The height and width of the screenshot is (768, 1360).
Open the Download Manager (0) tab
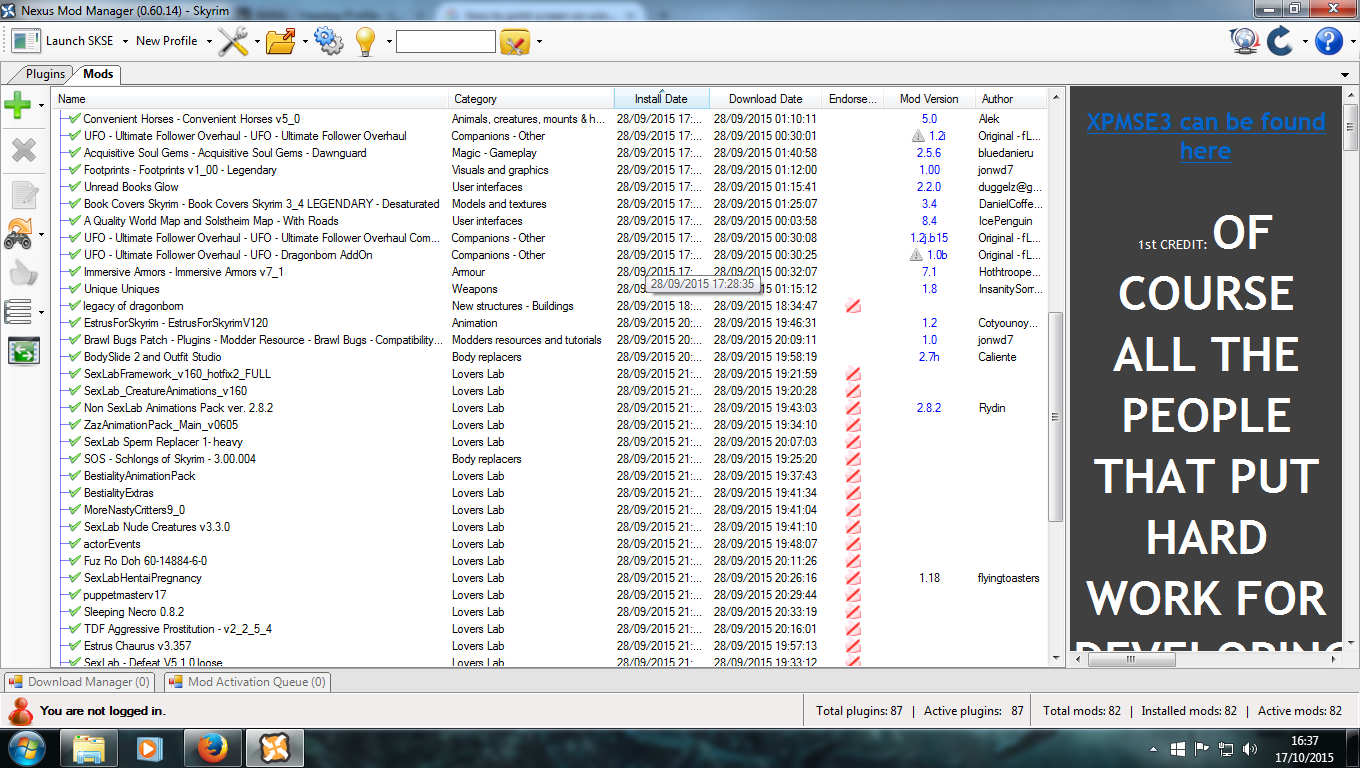(x=79, y=682)
